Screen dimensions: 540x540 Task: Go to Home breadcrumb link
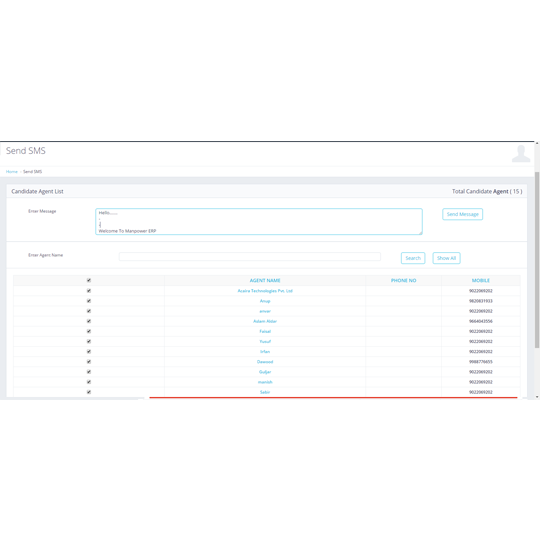[12, 172]
